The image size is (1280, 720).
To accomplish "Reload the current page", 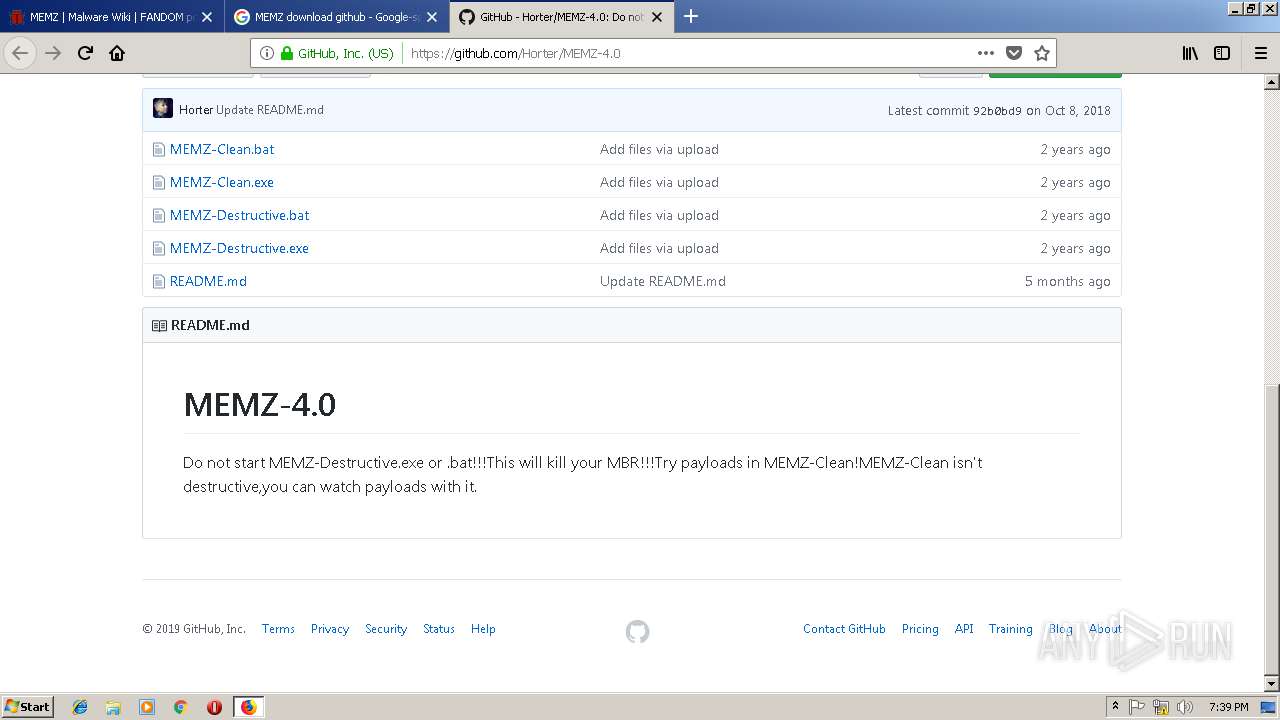I will coord(85,53).
